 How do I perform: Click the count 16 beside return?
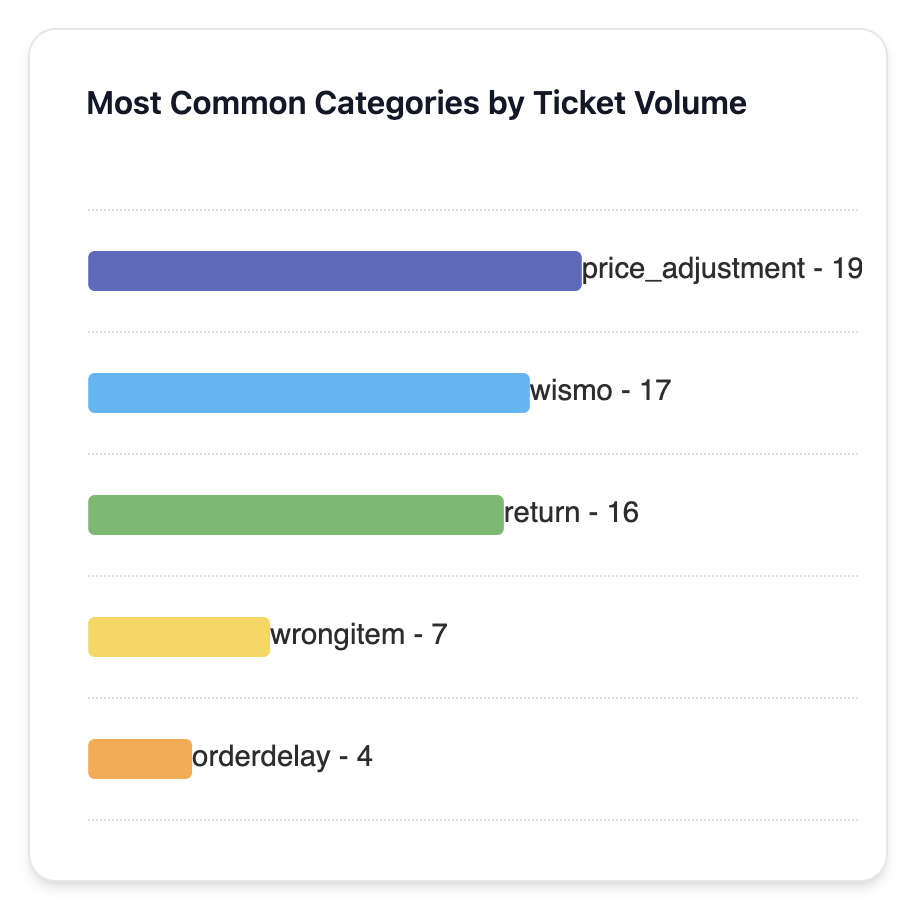[x=622, y=513]
